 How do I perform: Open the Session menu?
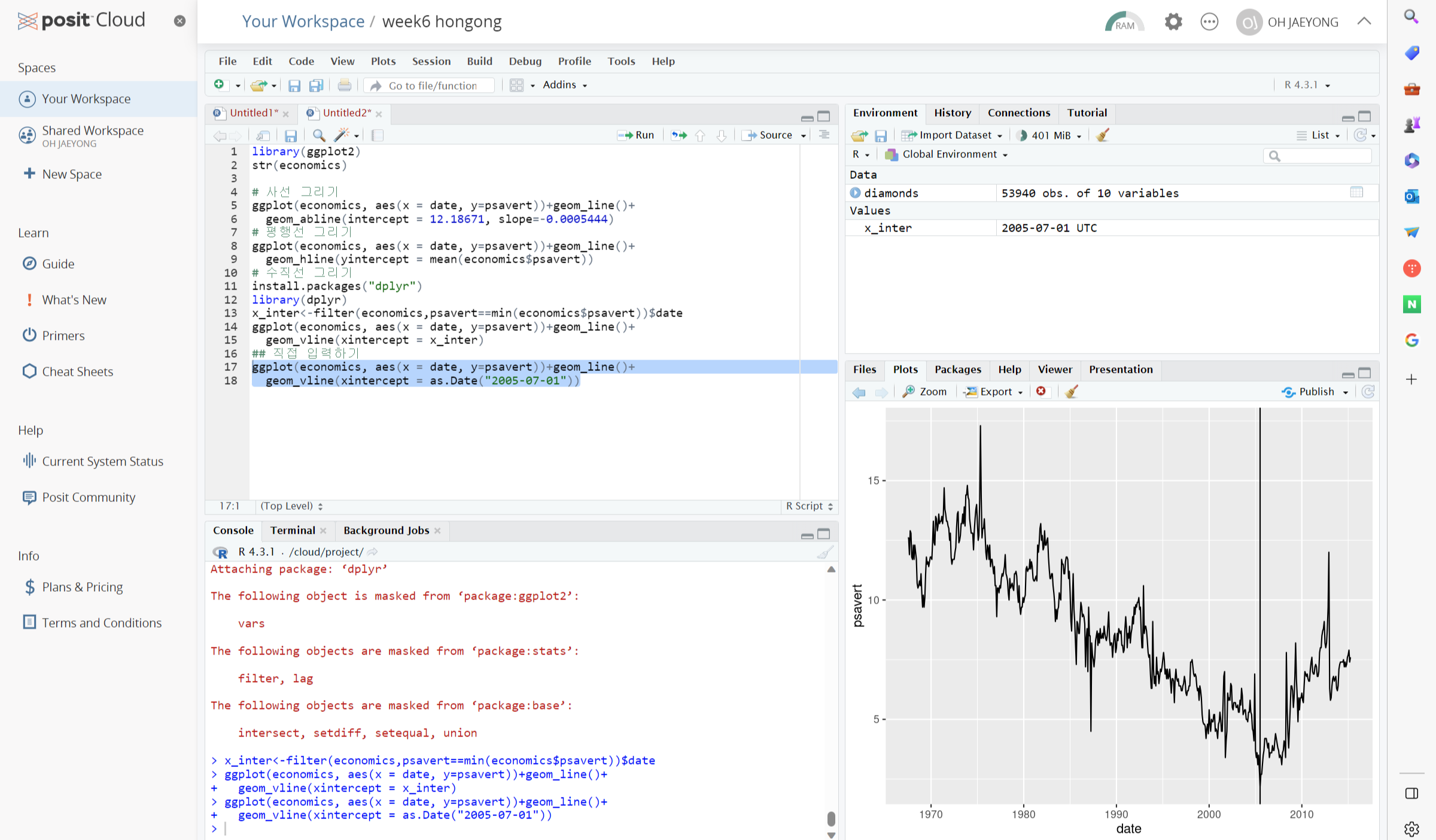(431, 61)
